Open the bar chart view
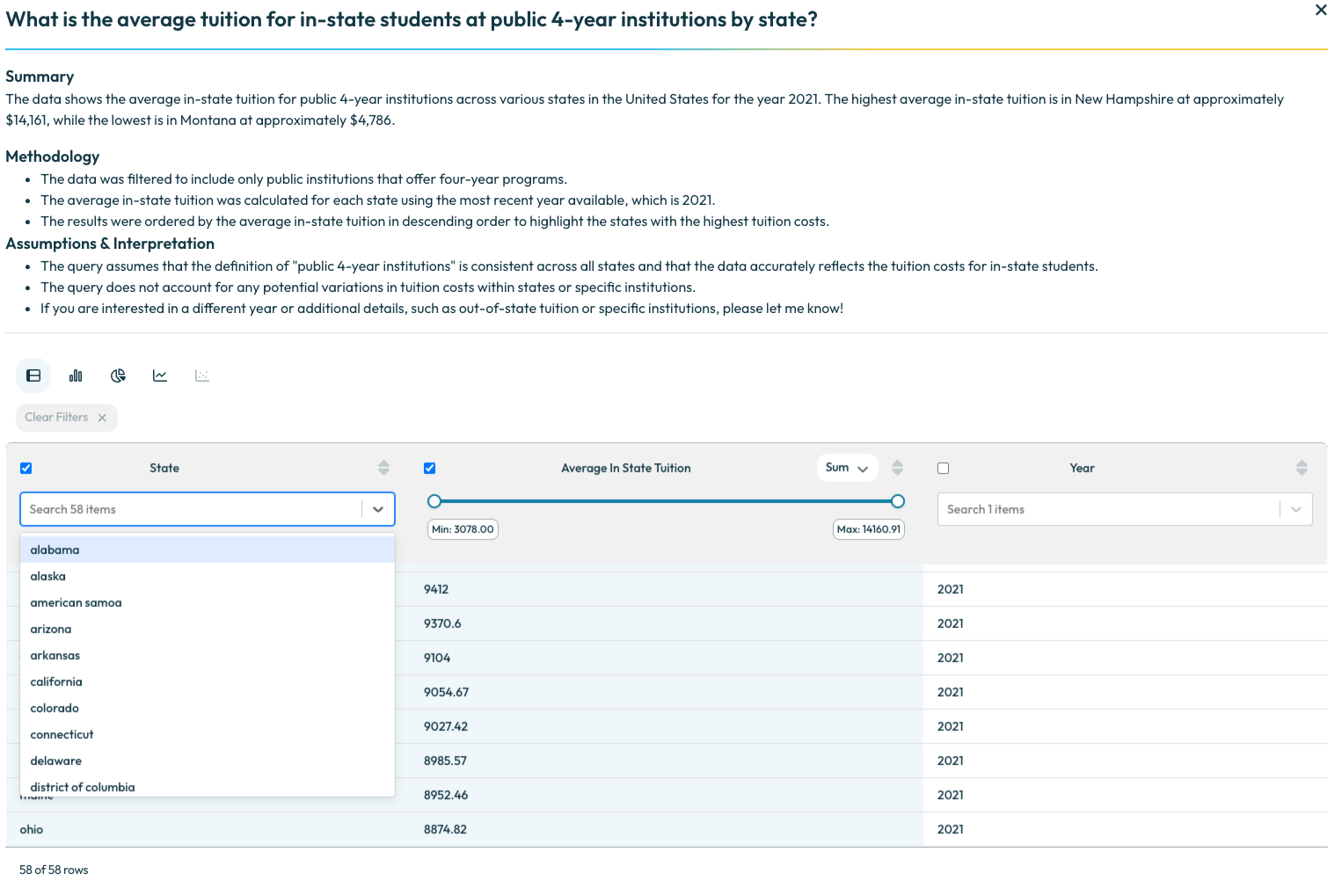Screen dimensions: 1342x896 pos(76,375)
